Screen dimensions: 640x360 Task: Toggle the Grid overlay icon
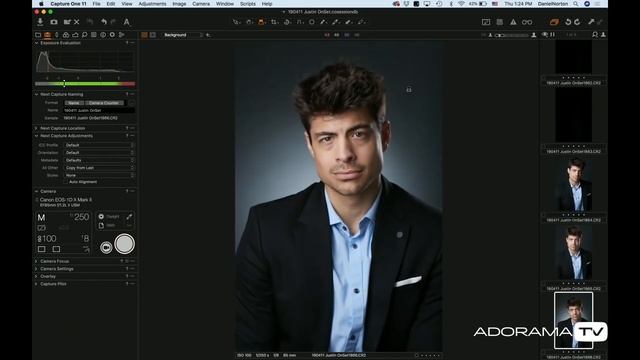click(x=500, y=22)
